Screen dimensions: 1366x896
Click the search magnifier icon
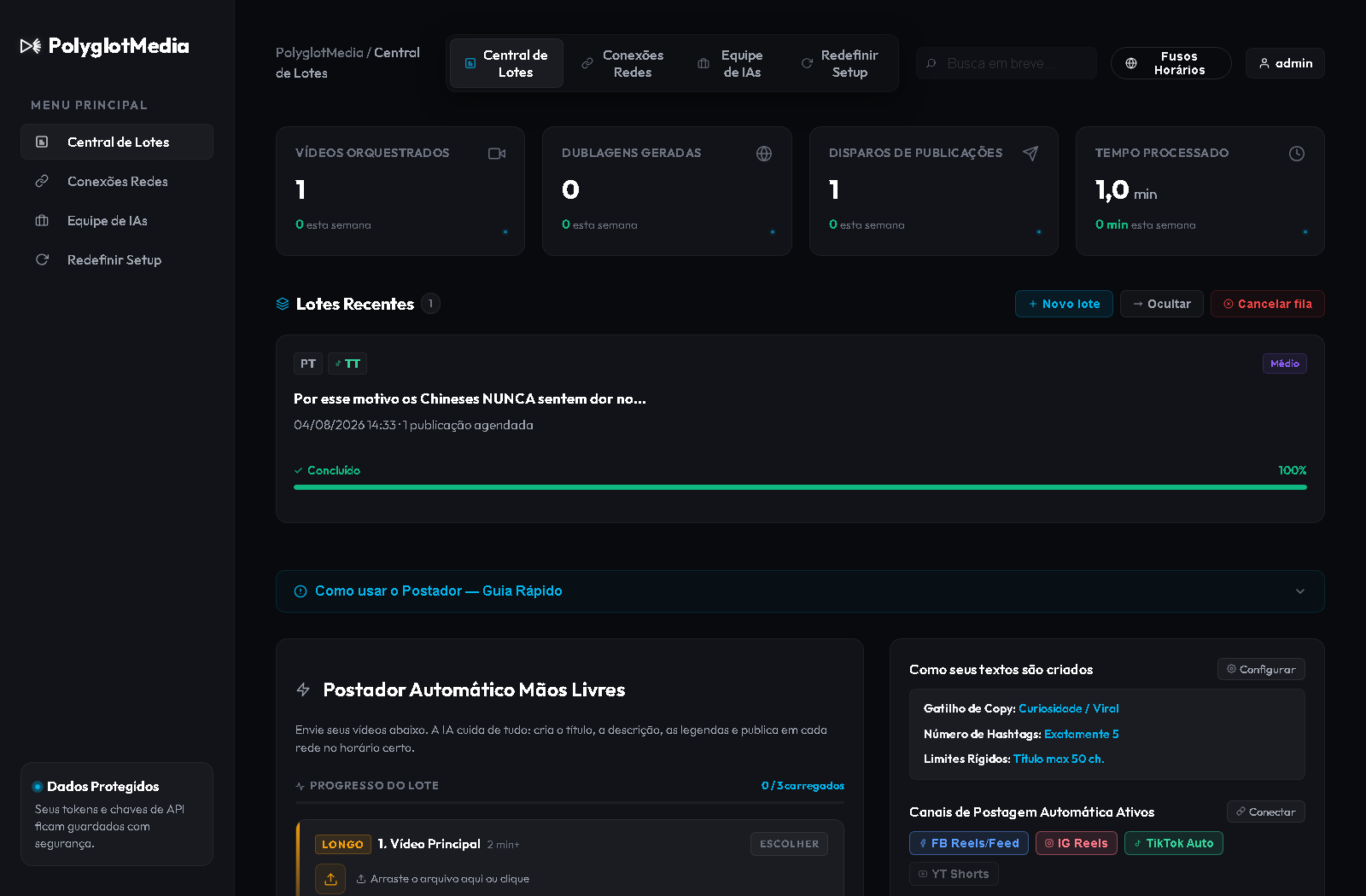click(x=931, y=63)
